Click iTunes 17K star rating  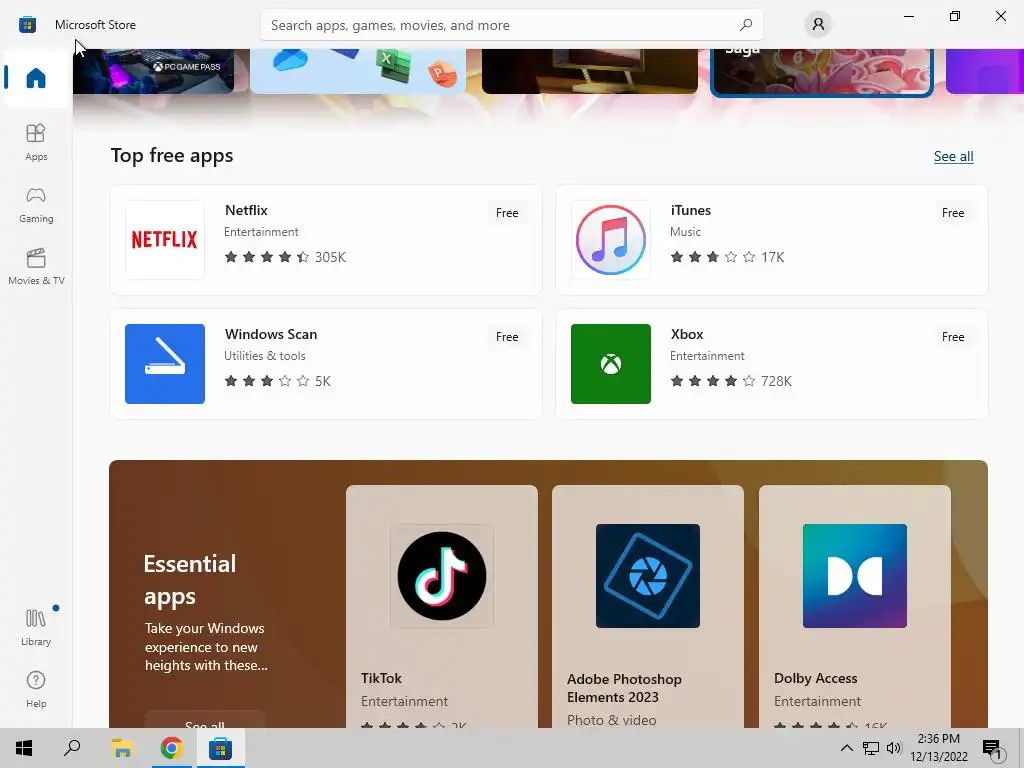tap(728, 257)
